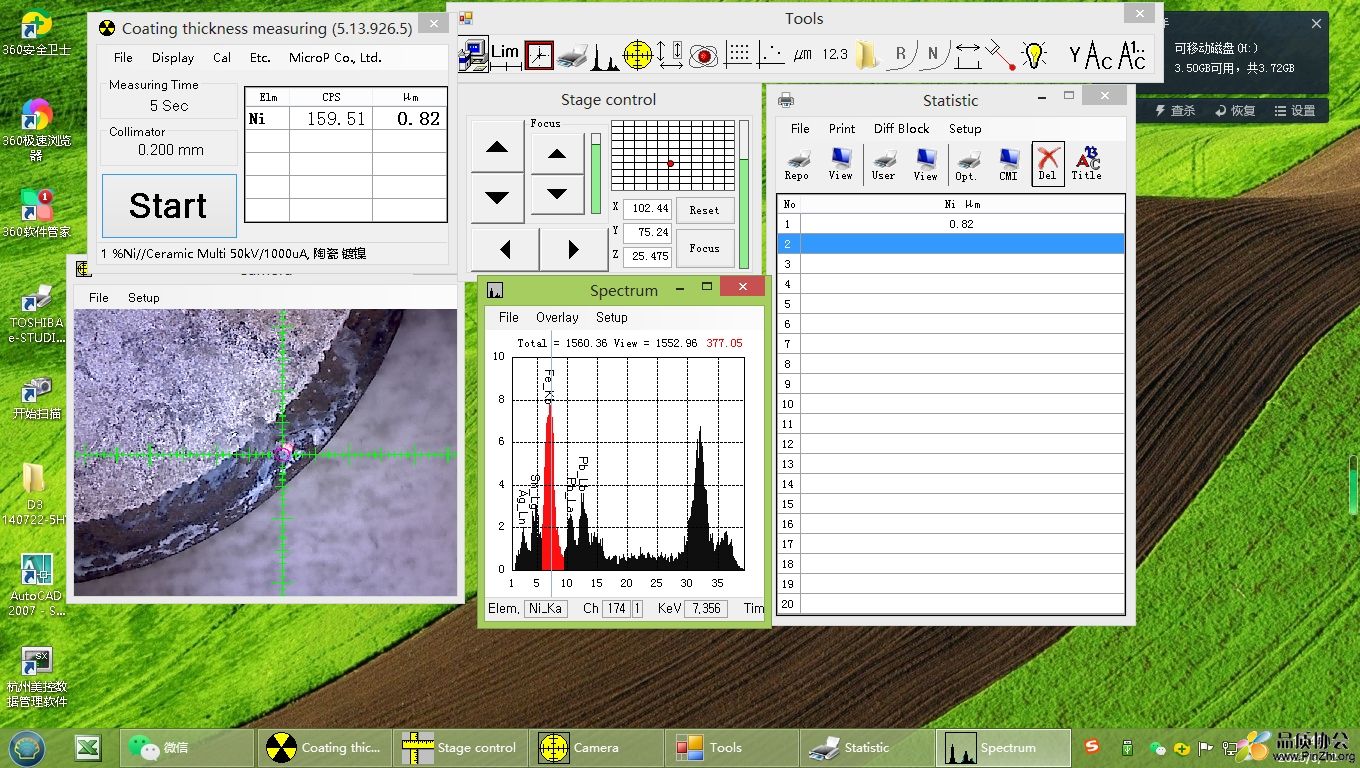This screenshot has height=768, width=1360.
Task: Select highlighted row 2 in Statistic table
Action: pos(951,244)
